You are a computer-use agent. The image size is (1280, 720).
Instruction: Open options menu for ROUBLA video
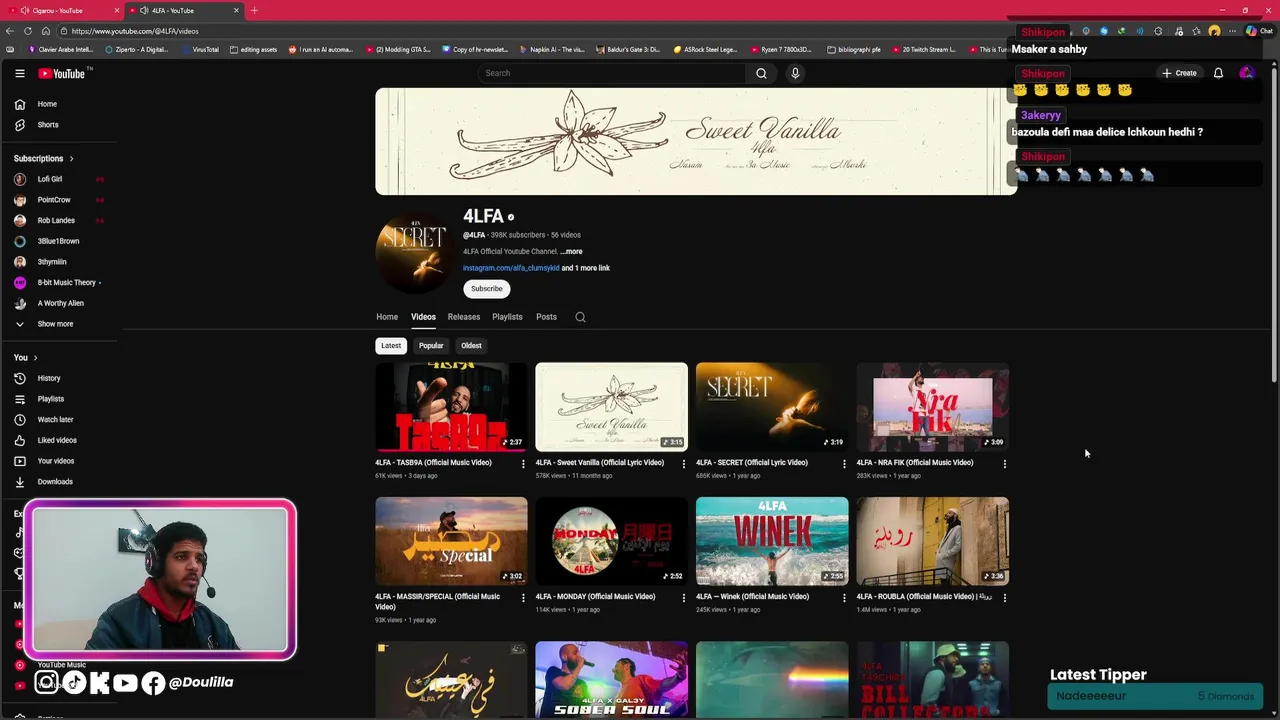pyautogui.click(x=1005, y=597)
